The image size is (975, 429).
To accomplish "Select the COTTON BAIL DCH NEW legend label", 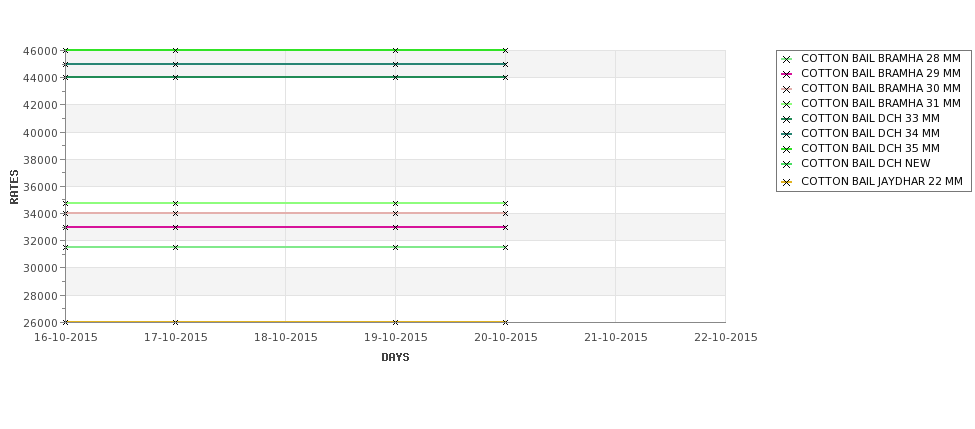I will [x=866, y=163].
